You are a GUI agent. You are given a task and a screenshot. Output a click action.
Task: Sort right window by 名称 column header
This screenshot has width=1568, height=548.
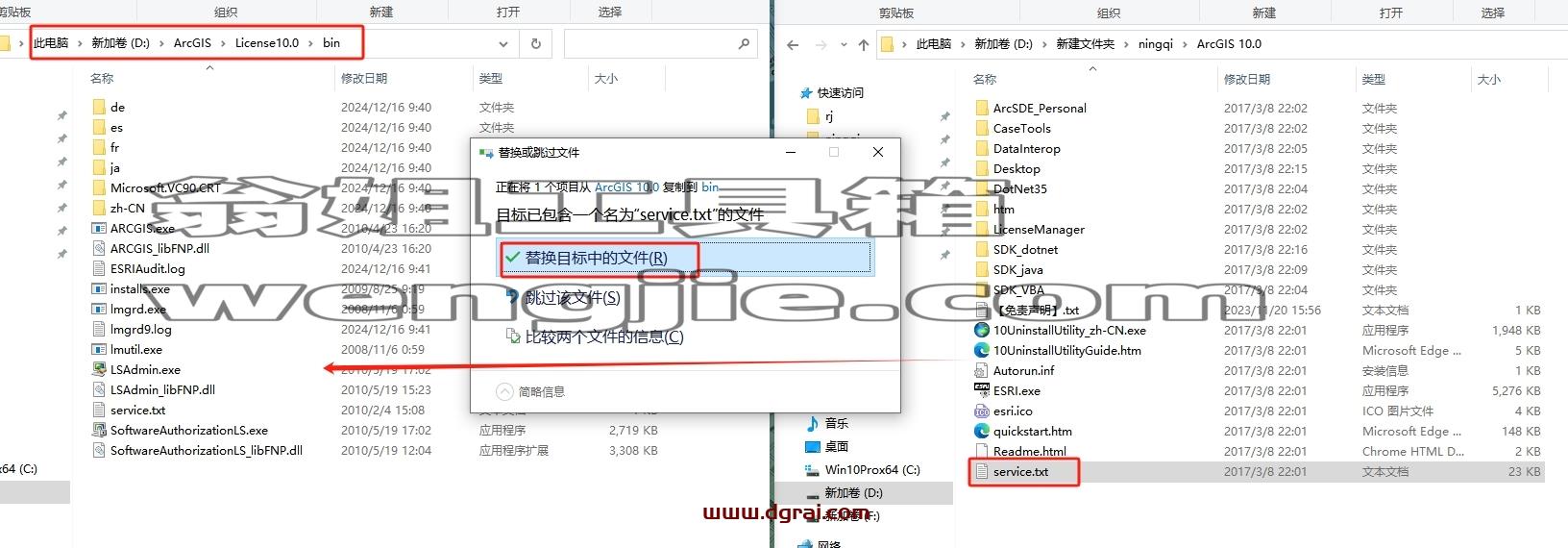click(x=985, y=79)
